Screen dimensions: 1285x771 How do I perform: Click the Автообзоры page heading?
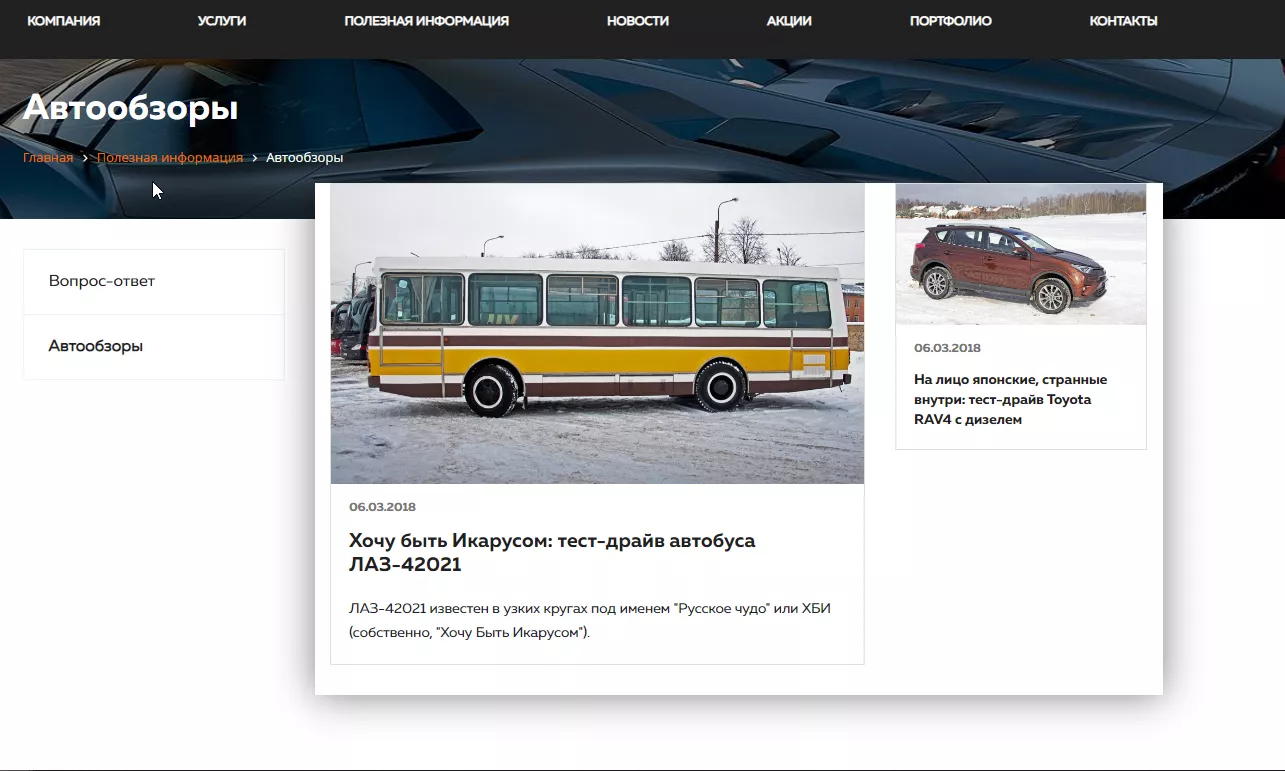point(131,107)
